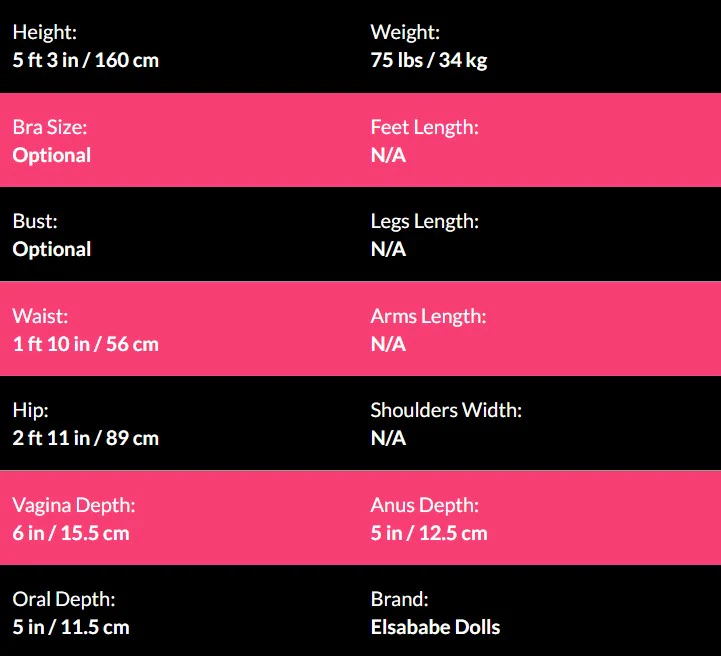The image size is (721, 656).
Task: Click the Height label
Action: coord(44,32)
